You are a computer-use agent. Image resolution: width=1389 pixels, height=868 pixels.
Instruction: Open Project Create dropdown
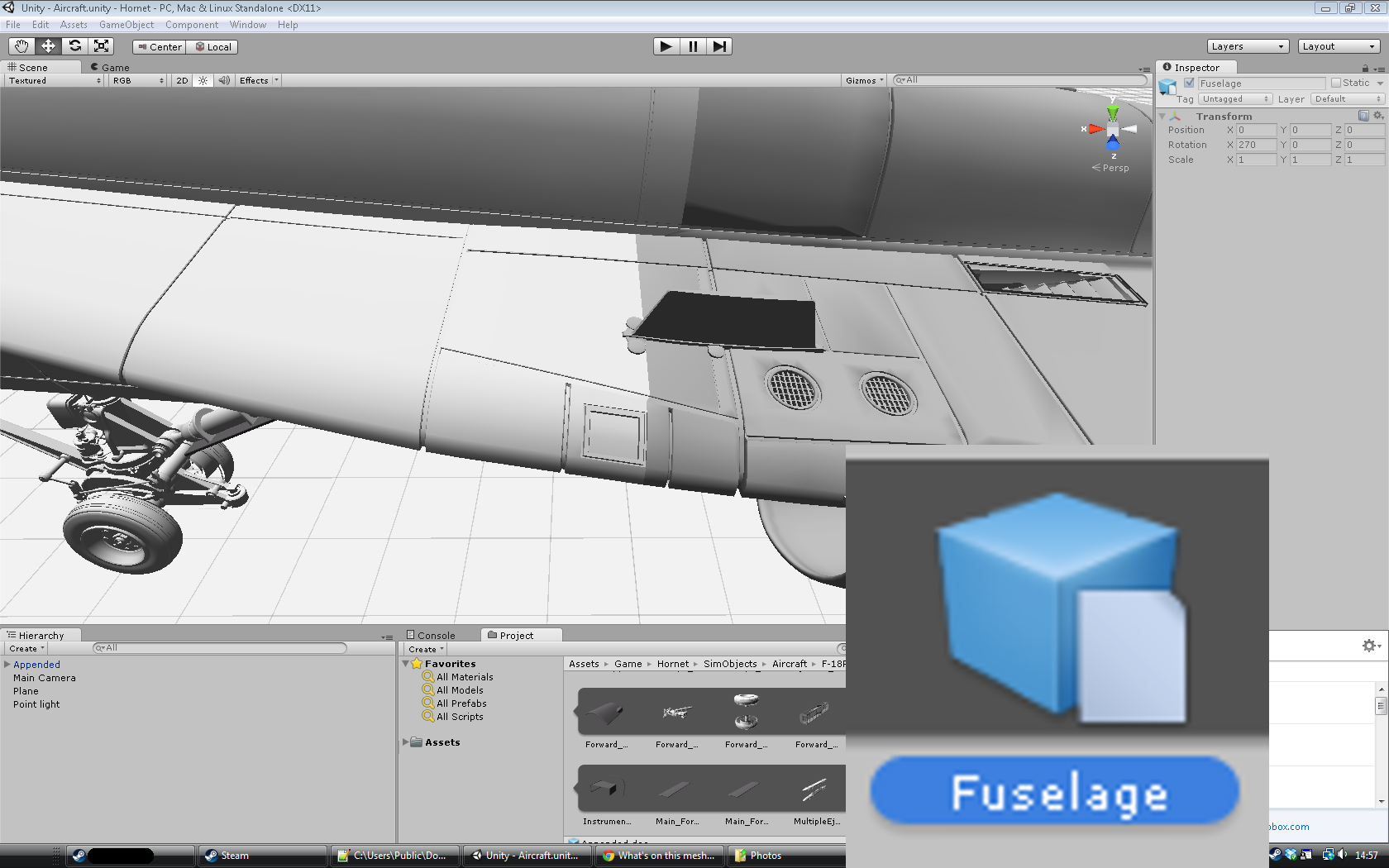click(426, 650)
